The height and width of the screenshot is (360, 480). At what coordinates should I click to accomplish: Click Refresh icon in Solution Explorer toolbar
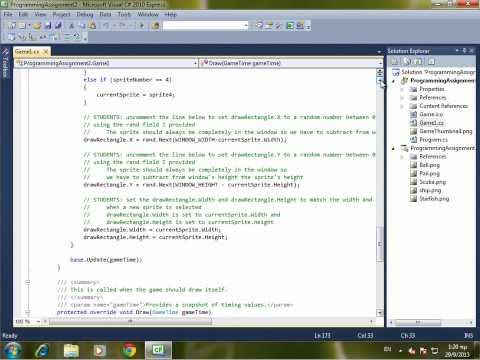click(418, 61)
